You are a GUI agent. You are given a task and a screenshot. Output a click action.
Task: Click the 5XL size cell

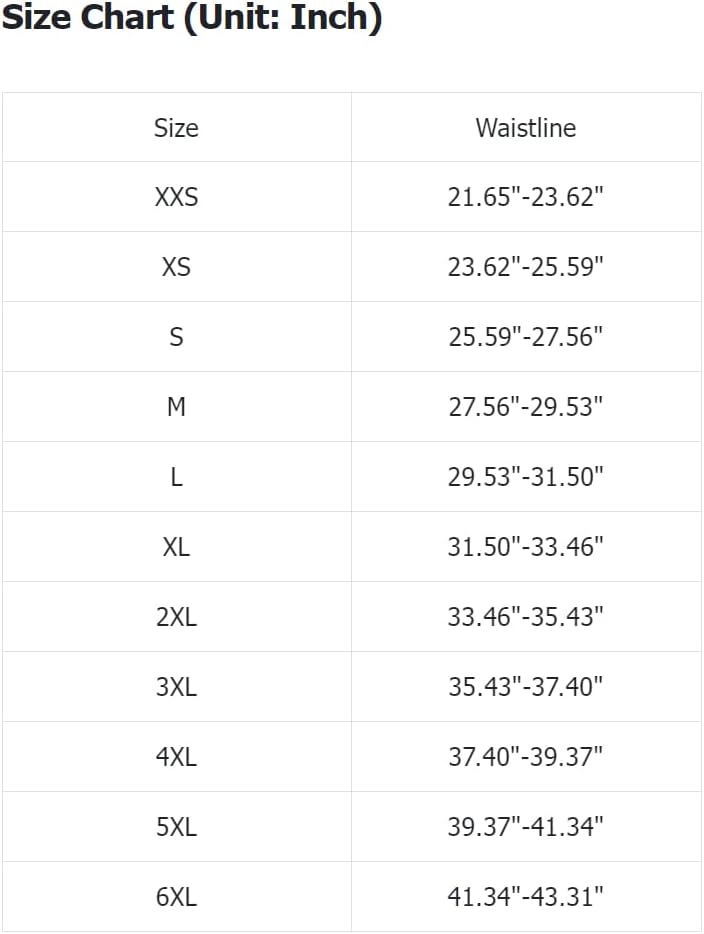click(176, 827)
